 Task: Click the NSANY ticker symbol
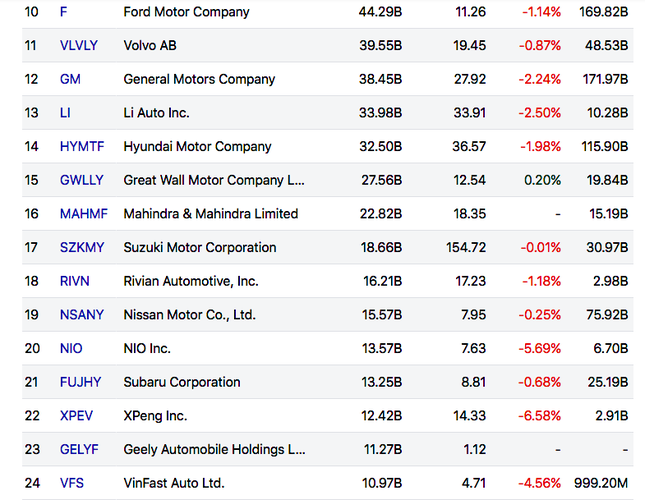[81, 315]
